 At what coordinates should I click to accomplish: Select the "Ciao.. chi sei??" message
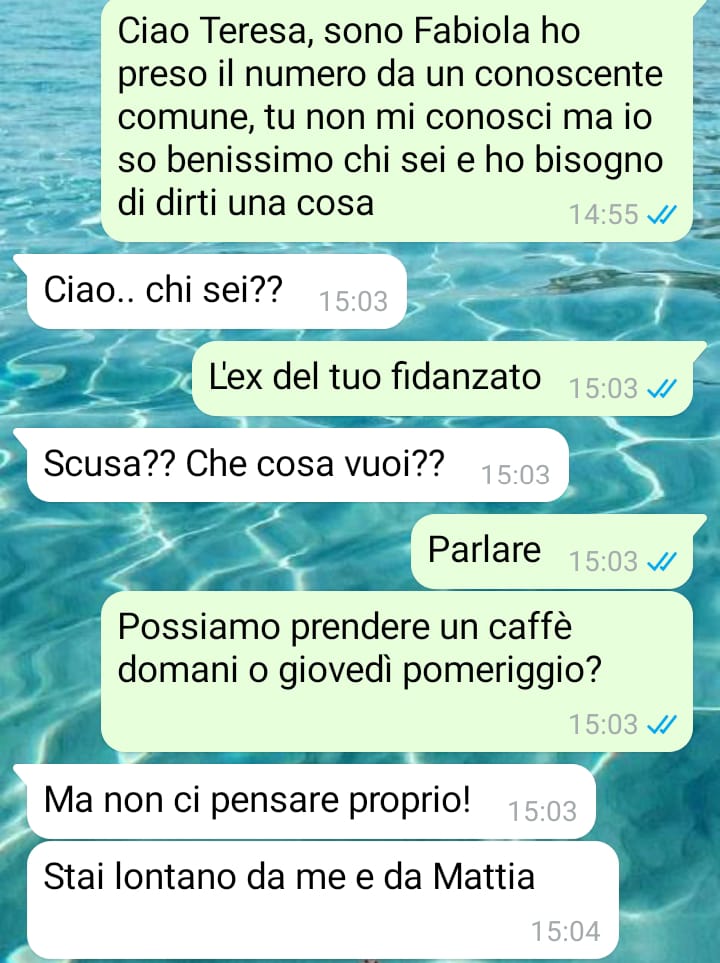(216, 292)
